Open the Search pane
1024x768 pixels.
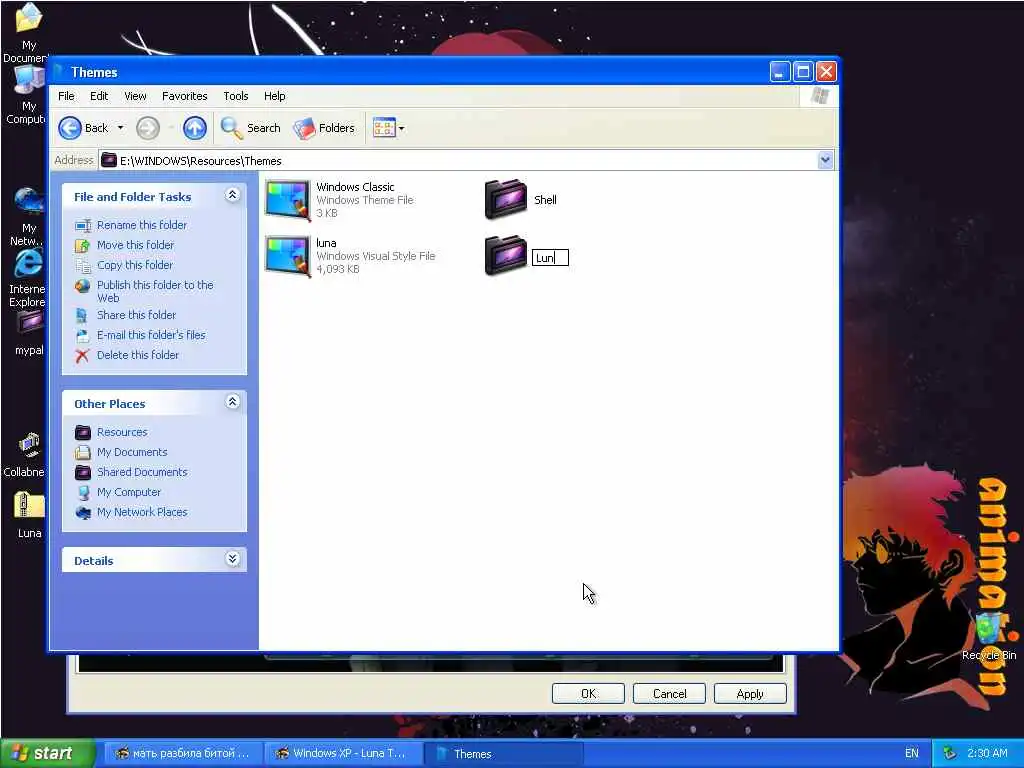251,128
